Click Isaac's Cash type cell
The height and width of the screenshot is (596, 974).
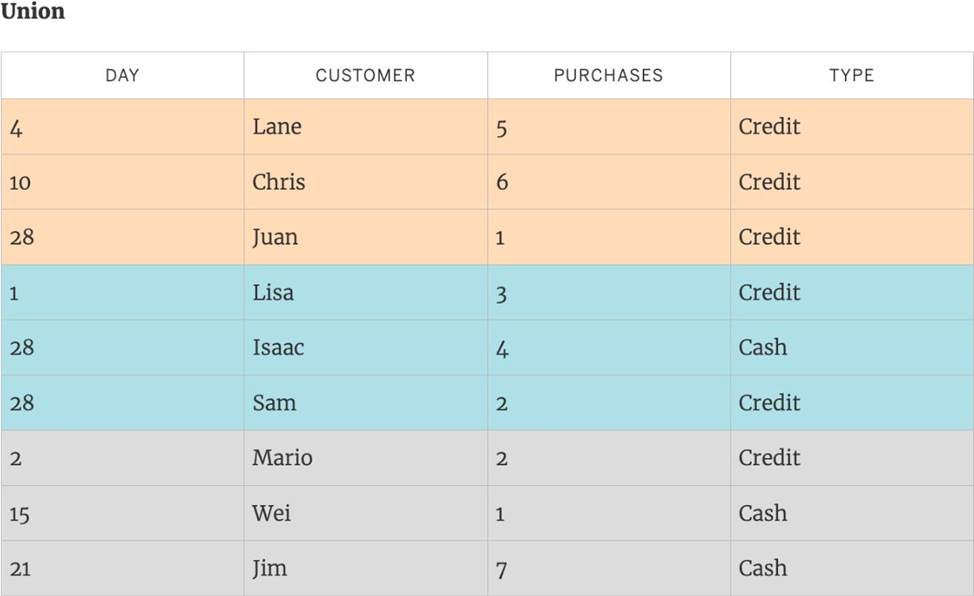[763, 347]
